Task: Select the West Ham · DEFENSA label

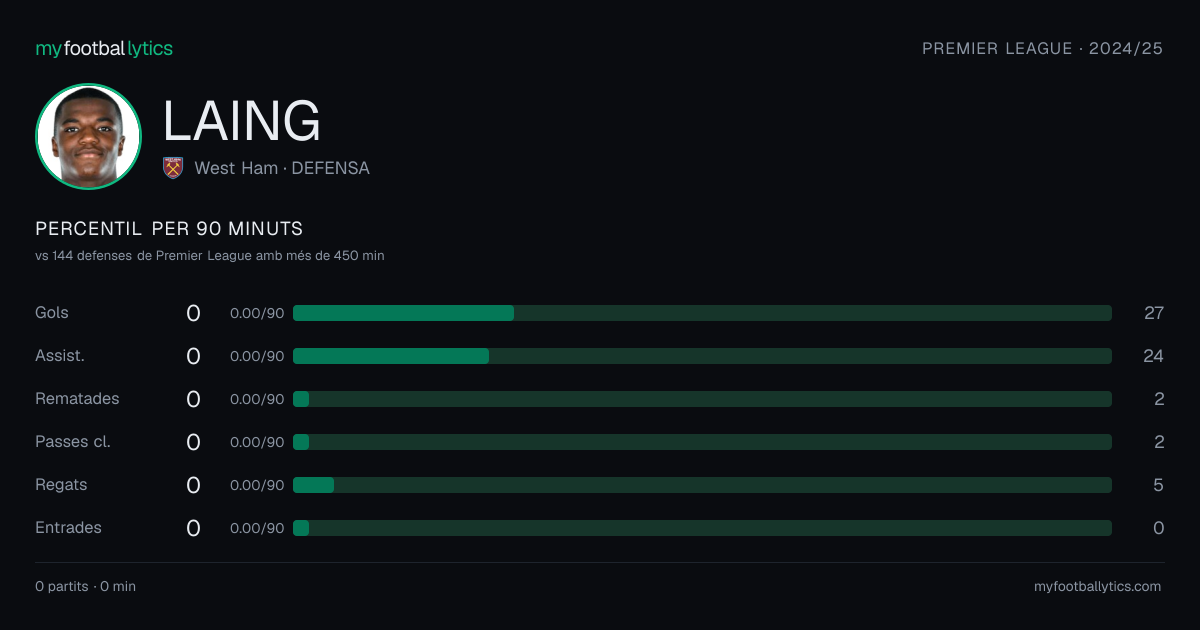Action: [282, 168]
